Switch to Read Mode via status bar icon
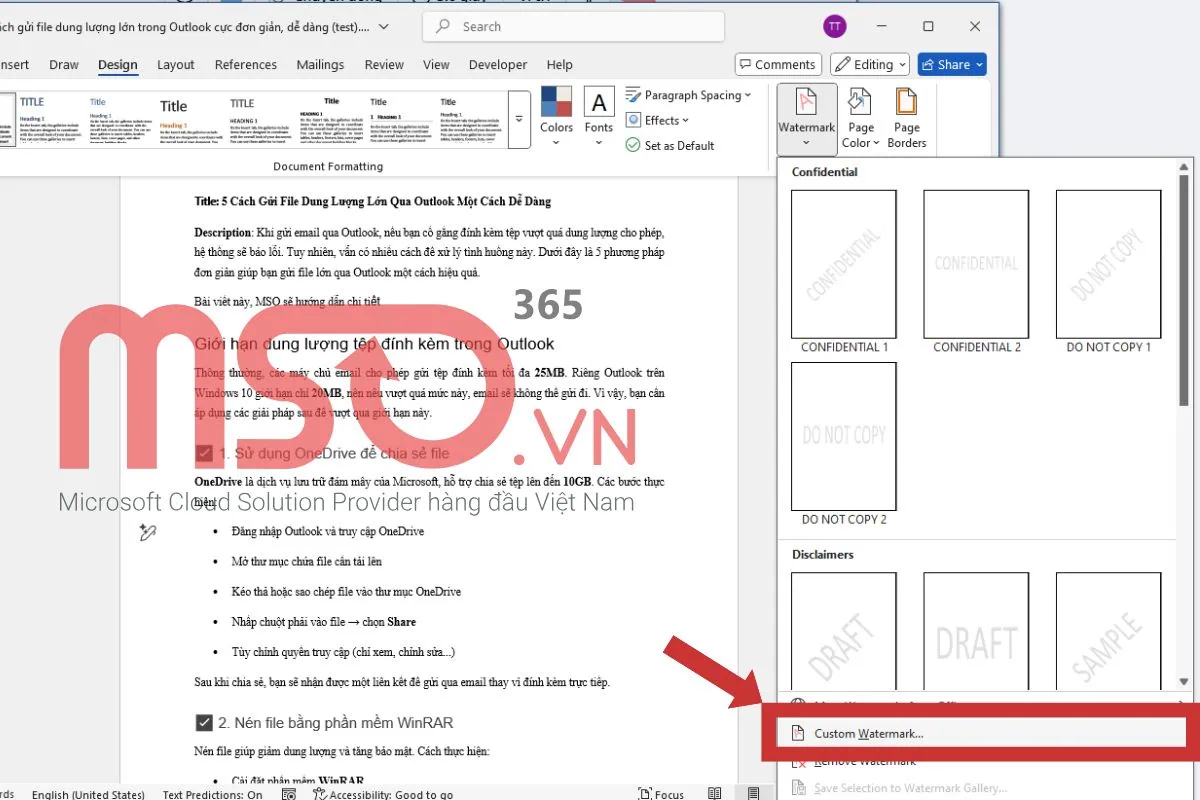This screenshot has width=1200, height=800. coord(714,792)
